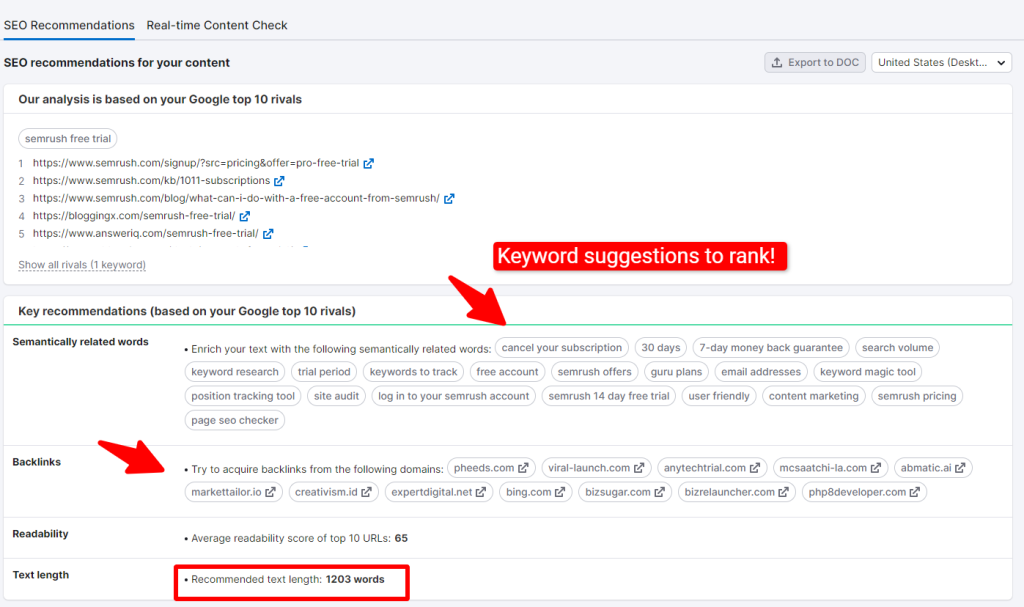Image resolution: width=1024 pixels, height=607 pixels.
Task: Open the answeriq.com semrush-free-trial URL
Action: tap(146, 234)
